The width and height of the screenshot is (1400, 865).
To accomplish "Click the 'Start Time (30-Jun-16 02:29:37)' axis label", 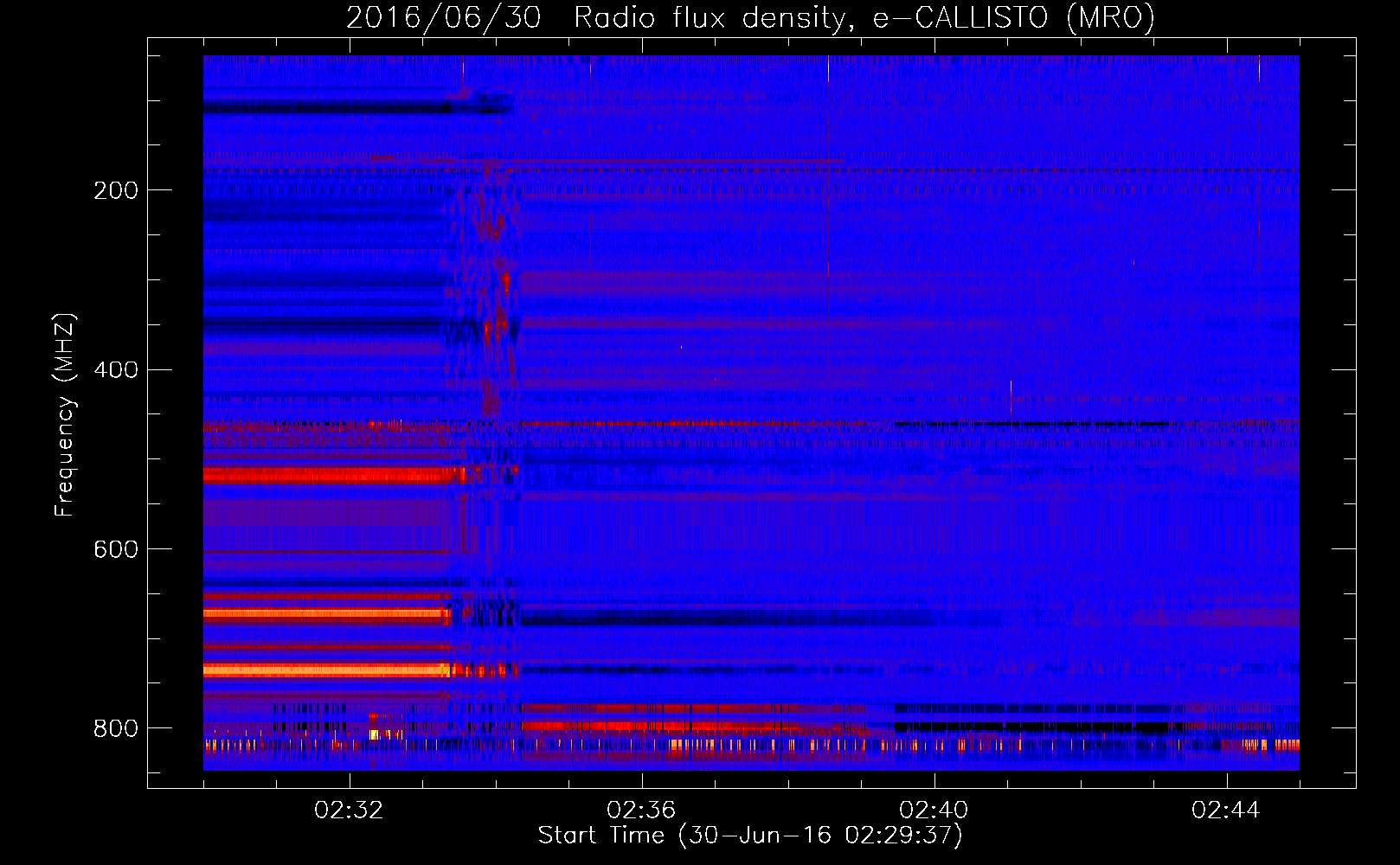I will [x=750, y=836].
